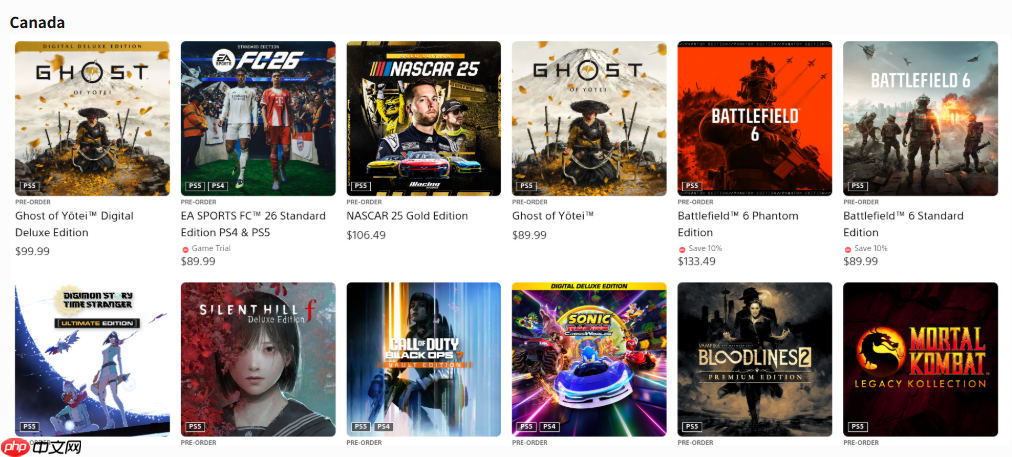
Task: Click the php 中文网 watermark logo
Action: 41,447
